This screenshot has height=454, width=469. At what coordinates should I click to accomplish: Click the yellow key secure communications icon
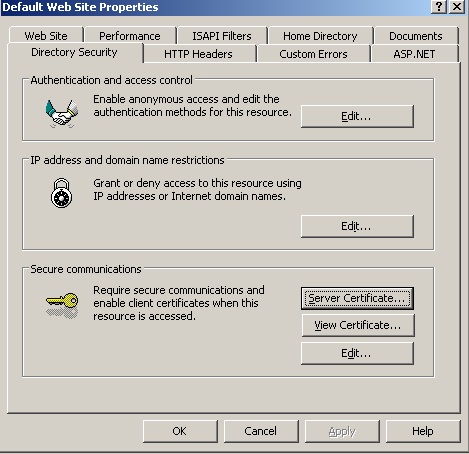(62, 305)
